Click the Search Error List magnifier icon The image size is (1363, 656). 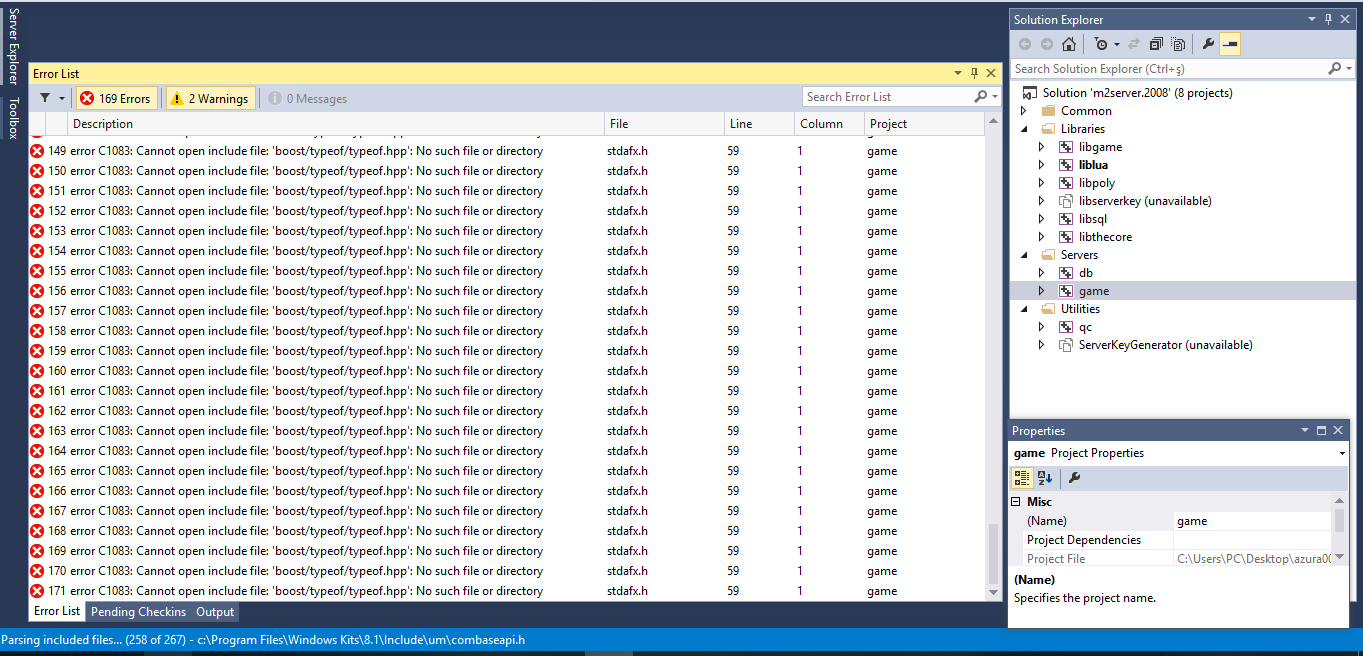point(980,97)
